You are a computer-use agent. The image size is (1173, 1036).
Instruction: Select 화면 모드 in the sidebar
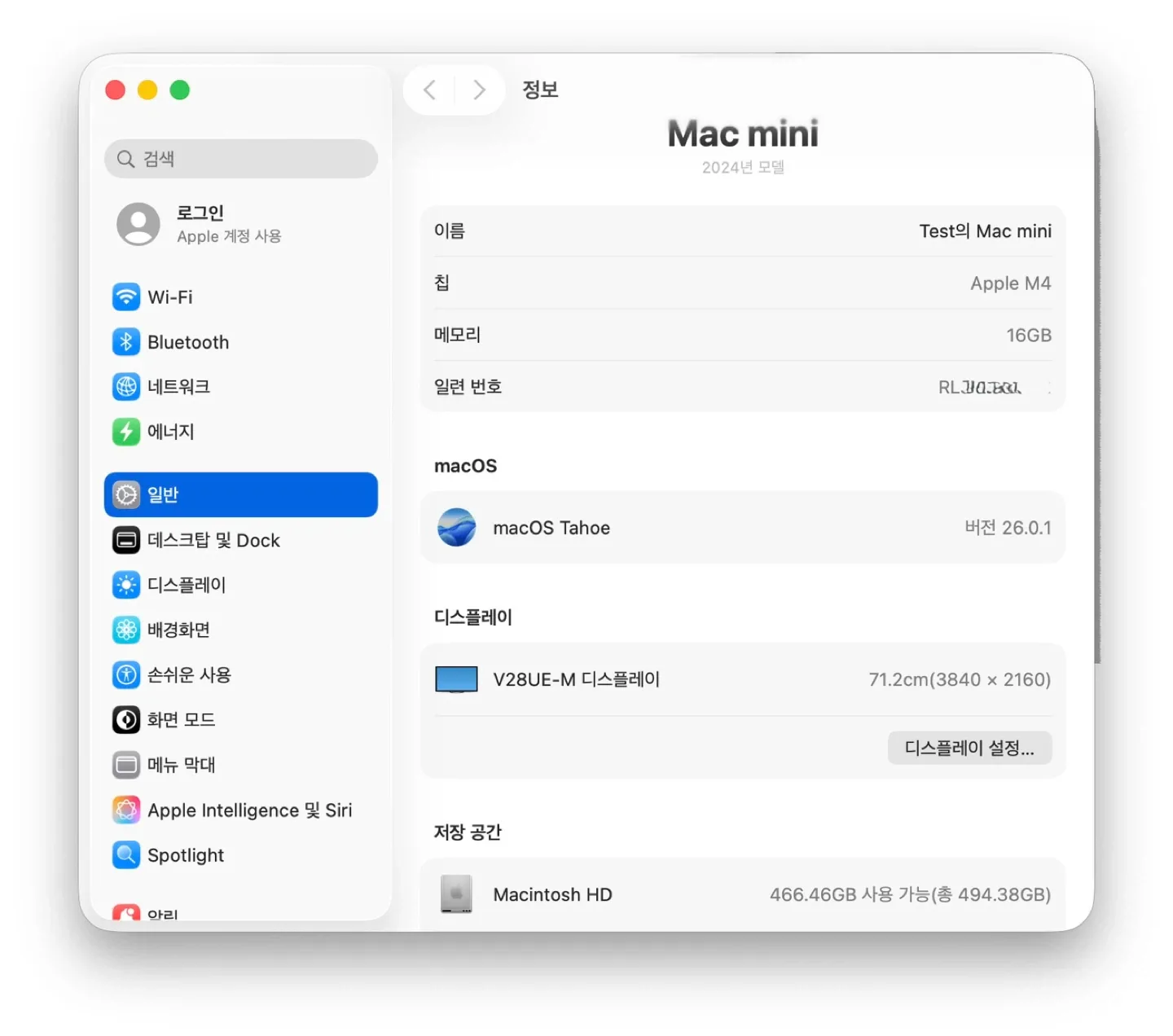[x=181, y=720]
